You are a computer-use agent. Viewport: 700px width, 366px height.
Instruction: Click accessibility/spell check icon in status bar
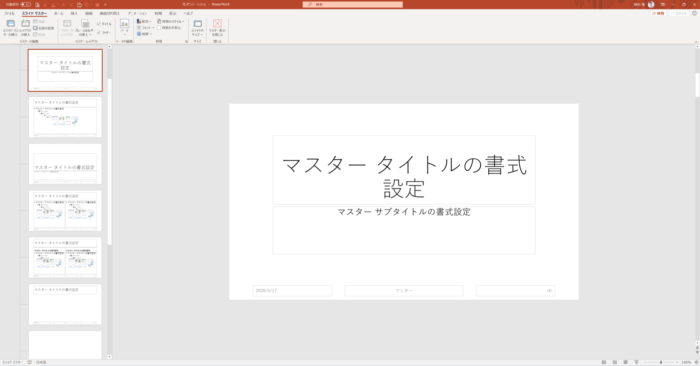(x=29, y=362)
